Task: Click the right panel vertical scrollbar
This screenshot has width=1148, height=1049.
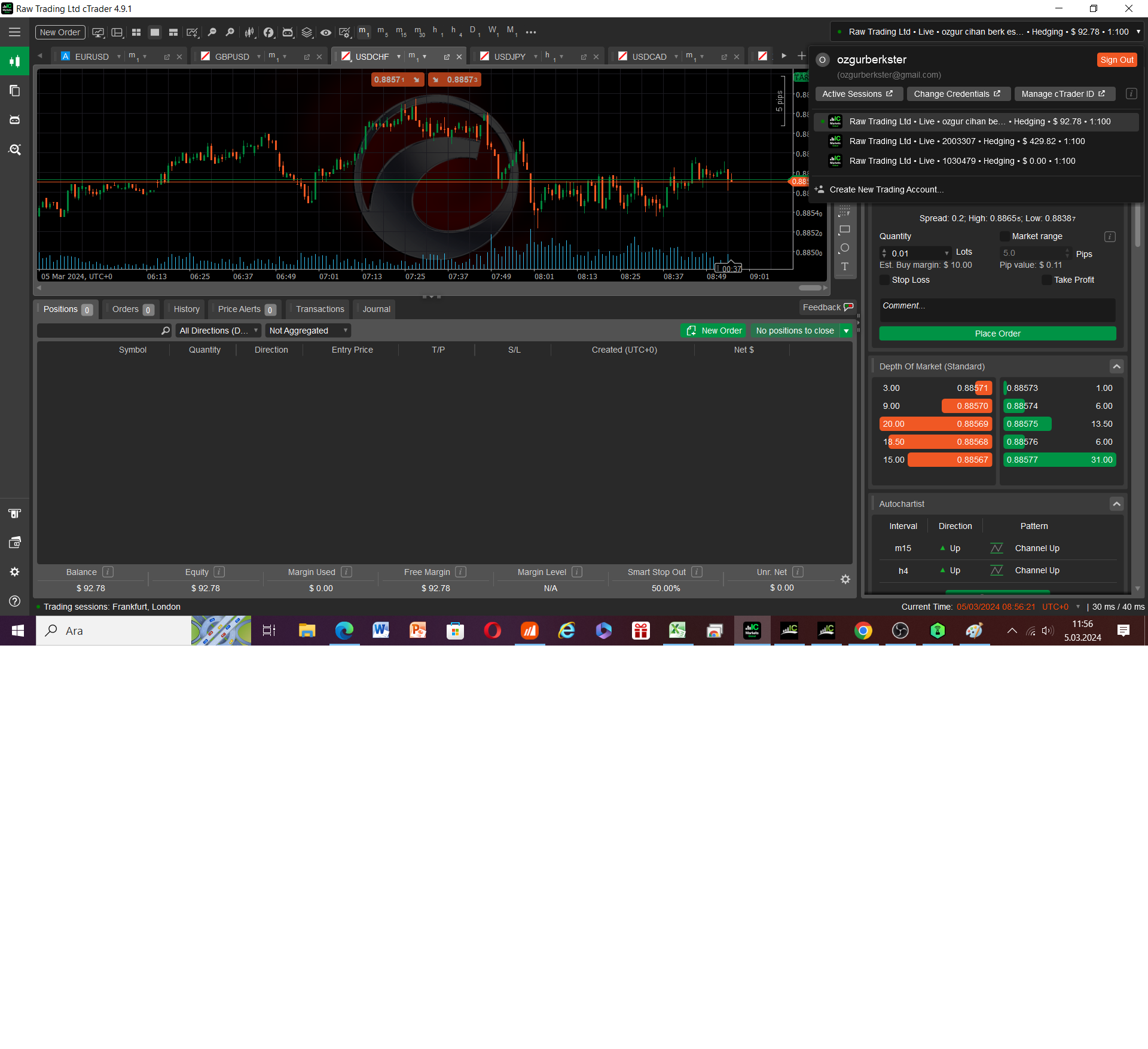Action: (1137, 226)
